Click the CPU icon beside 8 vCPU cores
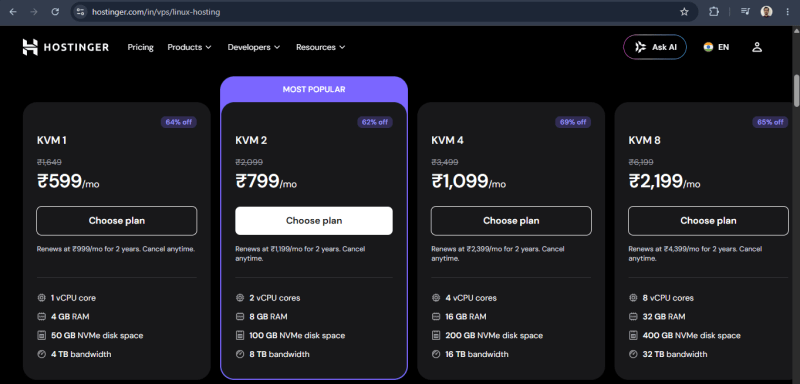This screenshot has width=800, height=384. [x=633, y=298]
